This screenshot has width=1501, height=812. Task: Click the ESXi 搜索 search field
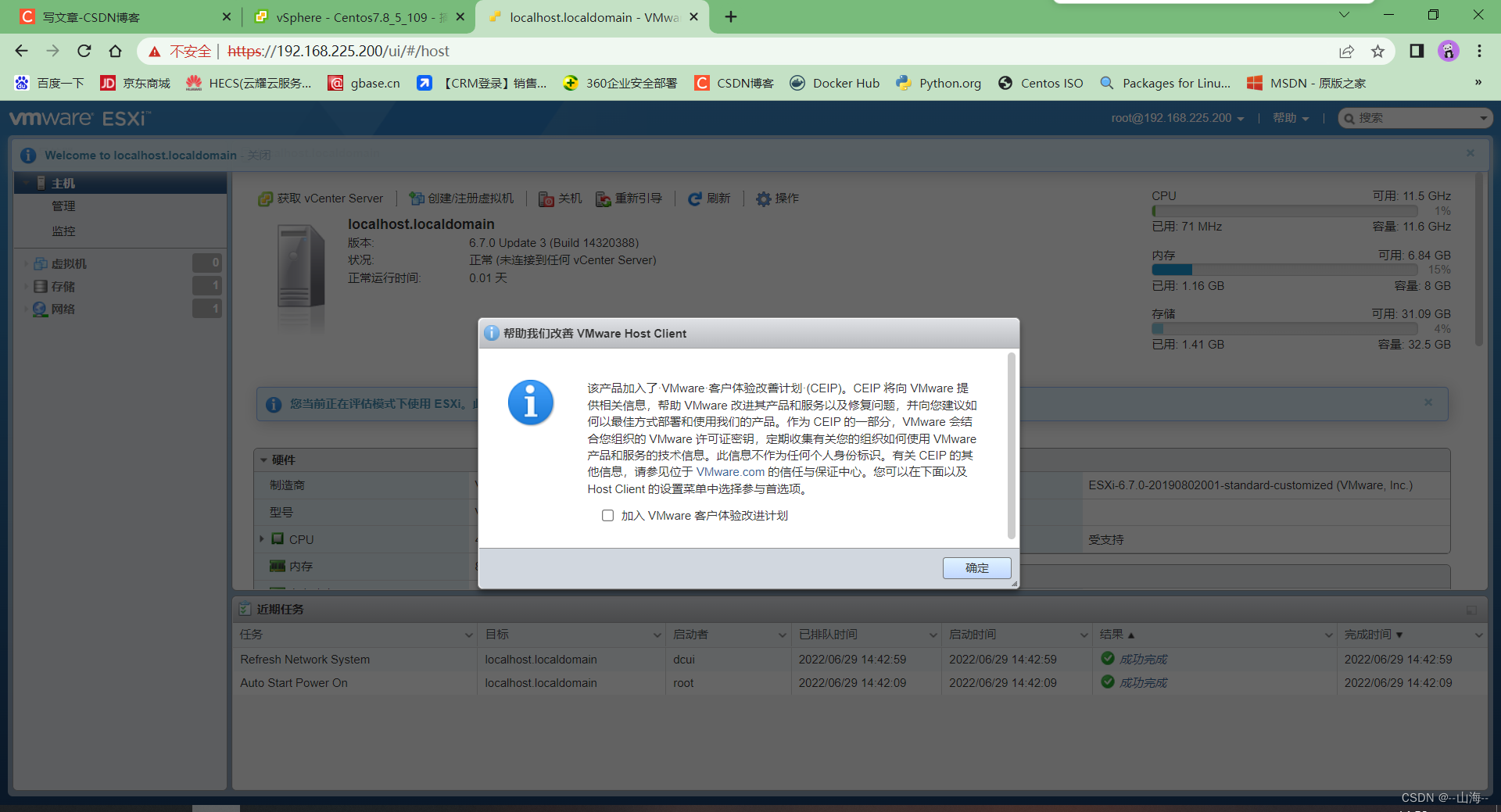1415,118
